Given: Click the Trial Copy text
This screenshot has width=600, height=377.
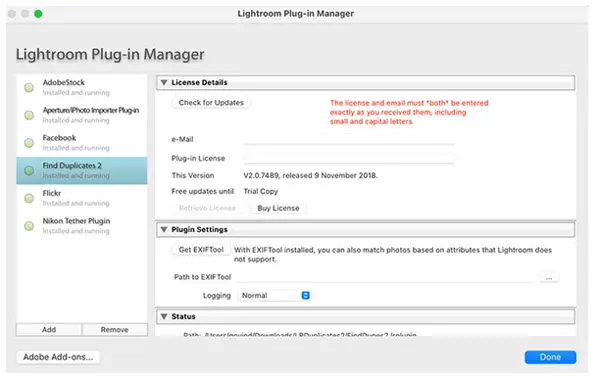Looking at the screenshot, I should pyautogui.click(x=261, y=191).
